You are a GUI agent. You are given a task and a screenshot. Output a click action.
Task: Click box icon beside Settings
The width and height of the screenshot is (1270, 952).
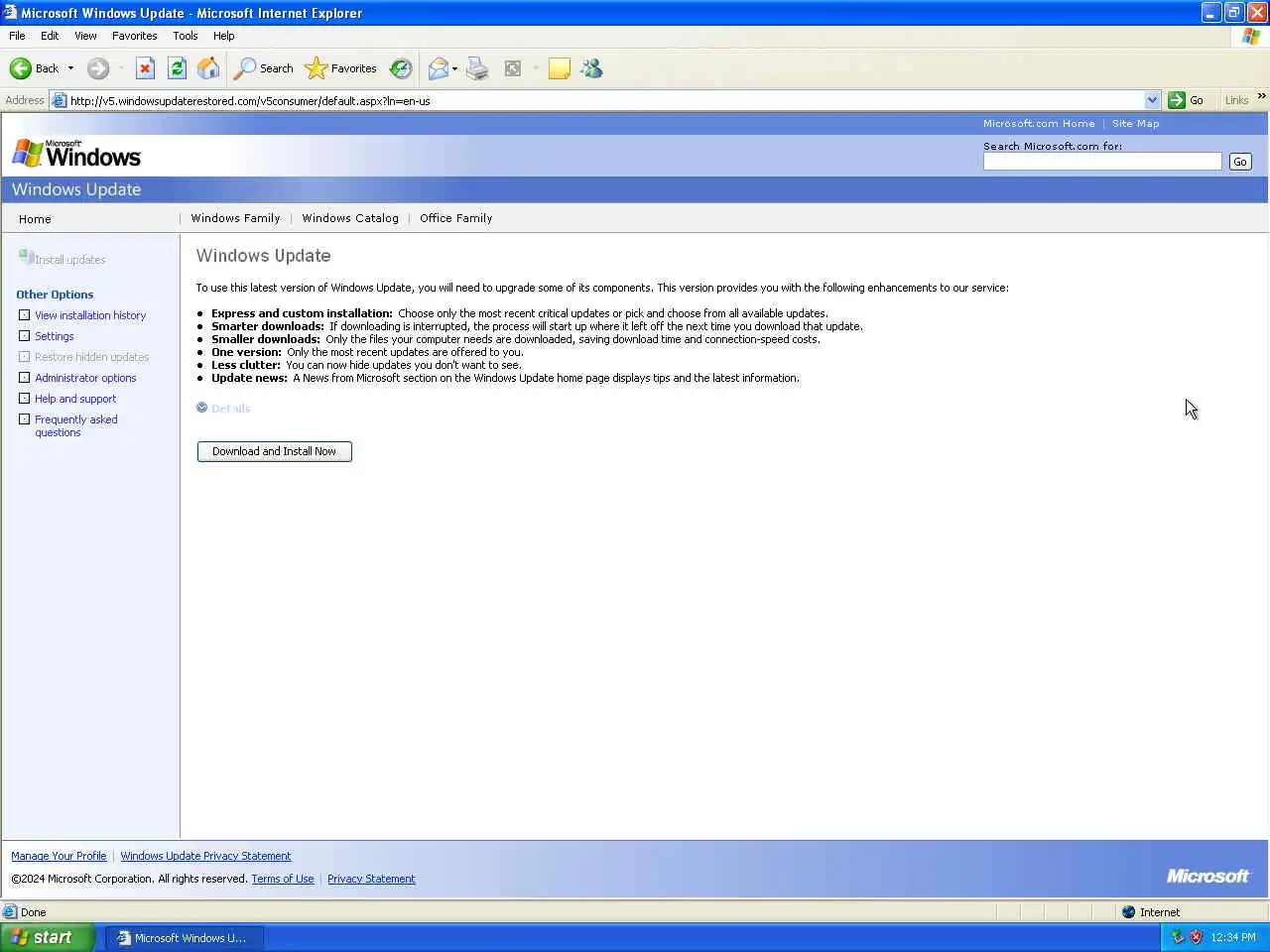coord(25,336)
